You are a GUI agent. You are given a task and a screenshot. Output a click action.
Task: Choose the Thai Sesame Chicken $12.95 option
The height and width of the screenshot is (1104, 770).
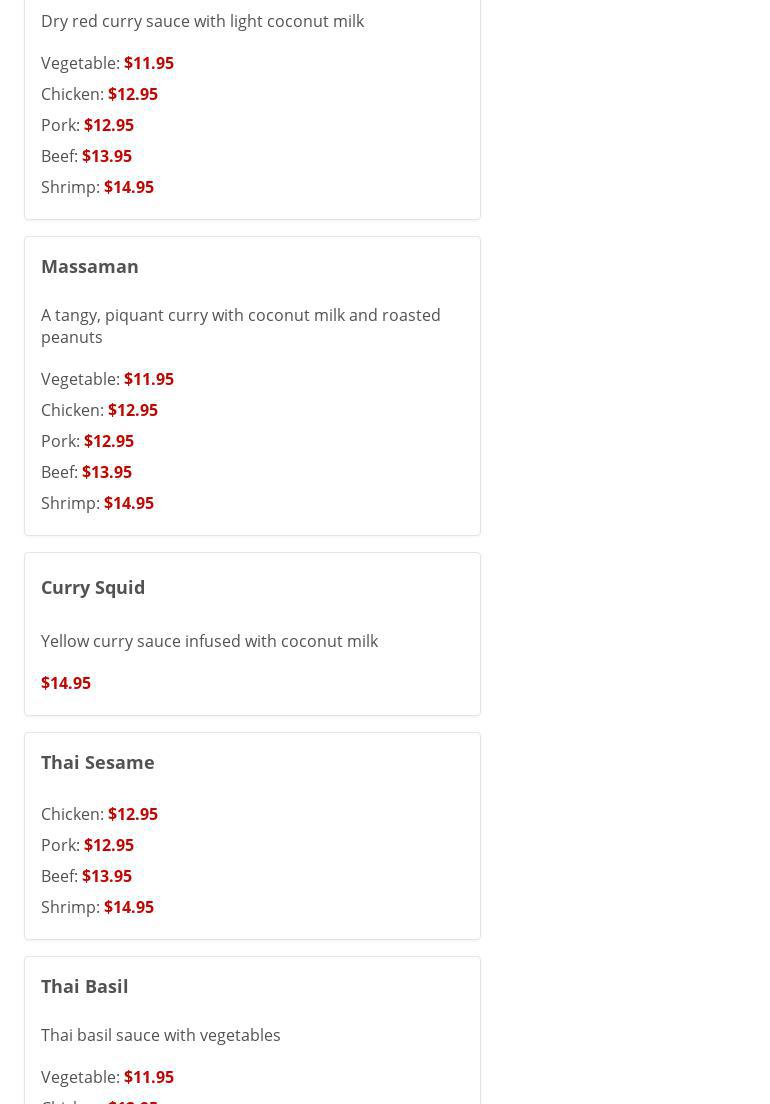132,814
